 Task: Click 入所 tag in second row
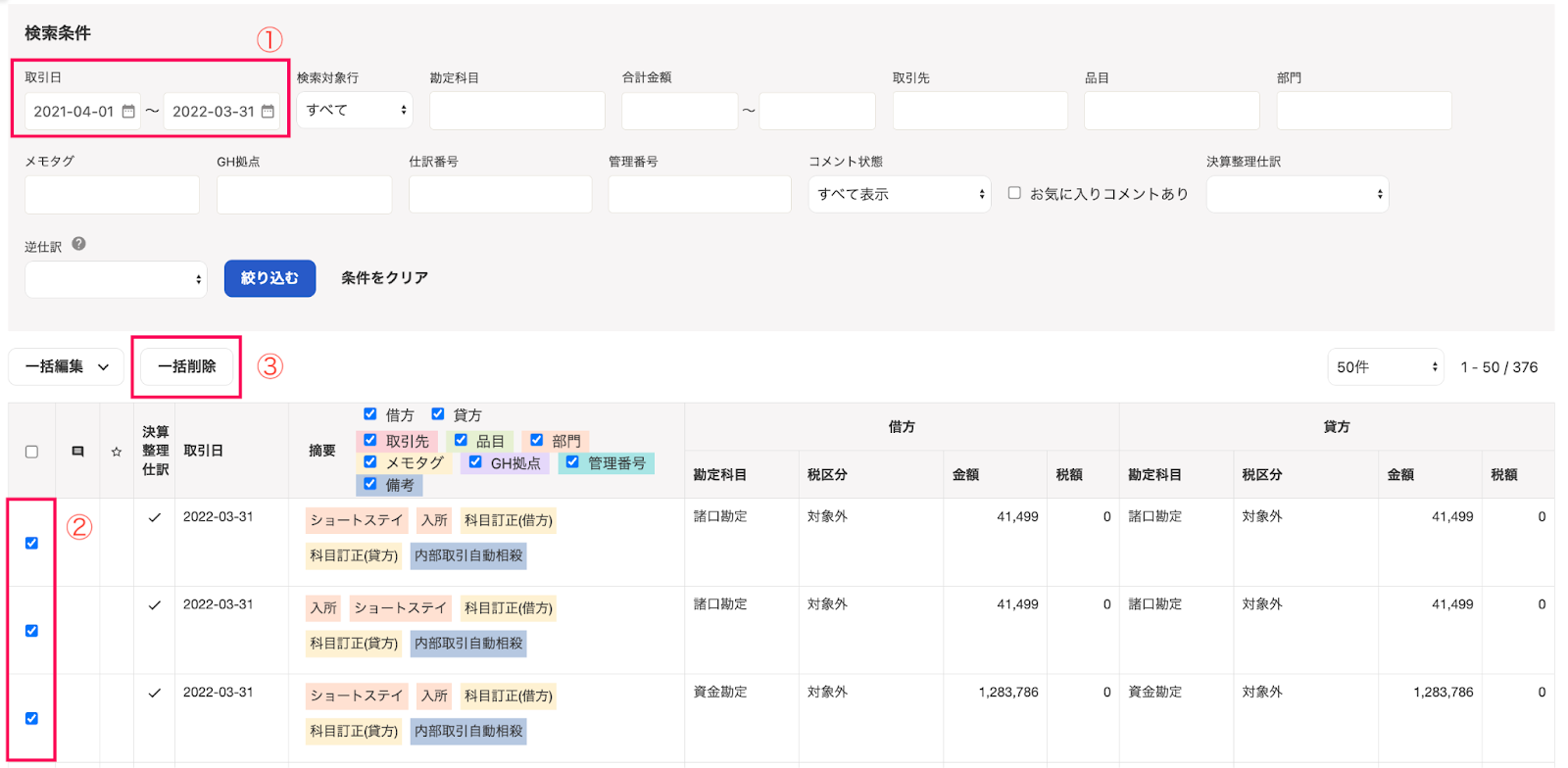tap(323, 608)
